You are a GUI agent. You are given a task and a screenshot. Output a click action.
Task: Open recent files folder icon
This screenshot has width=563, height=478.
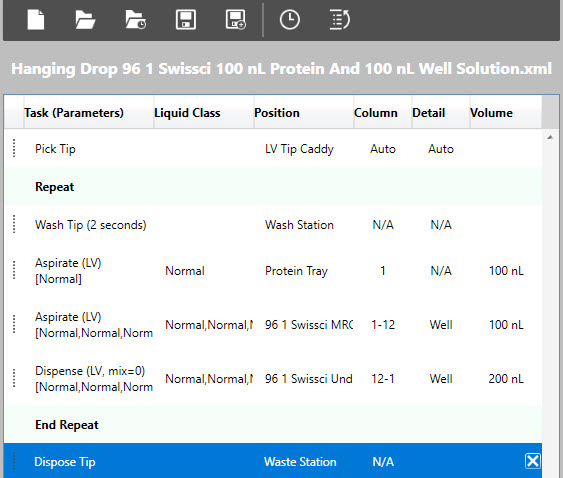pyautogui.click(x=135, y=20)
